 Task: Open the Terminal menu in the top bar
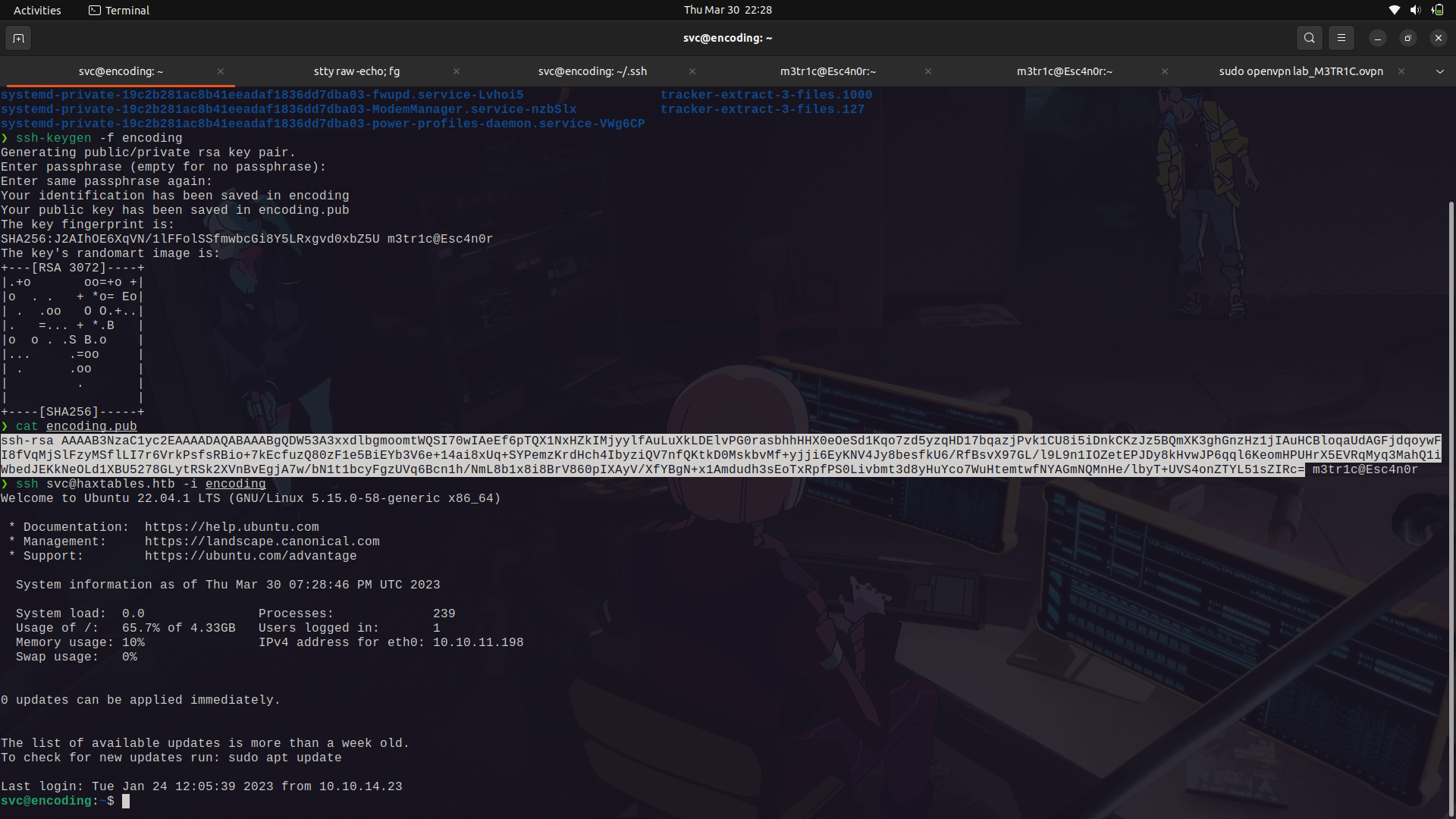coord(118,10)
